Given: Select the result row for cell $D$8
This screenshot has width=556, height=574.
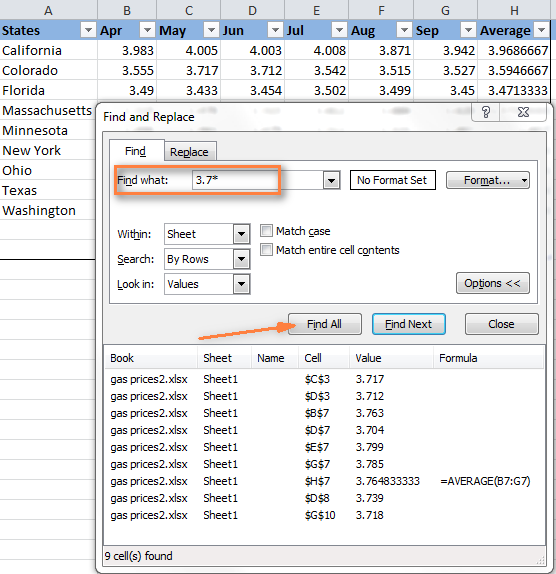Looking at the screenshot, I should 324,498.
